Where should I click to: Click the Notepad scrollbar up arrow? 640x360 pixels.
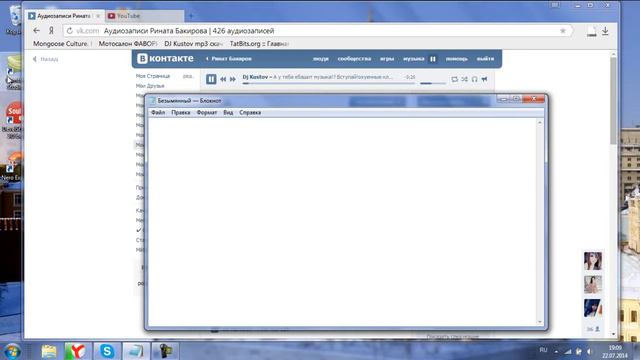540,122
